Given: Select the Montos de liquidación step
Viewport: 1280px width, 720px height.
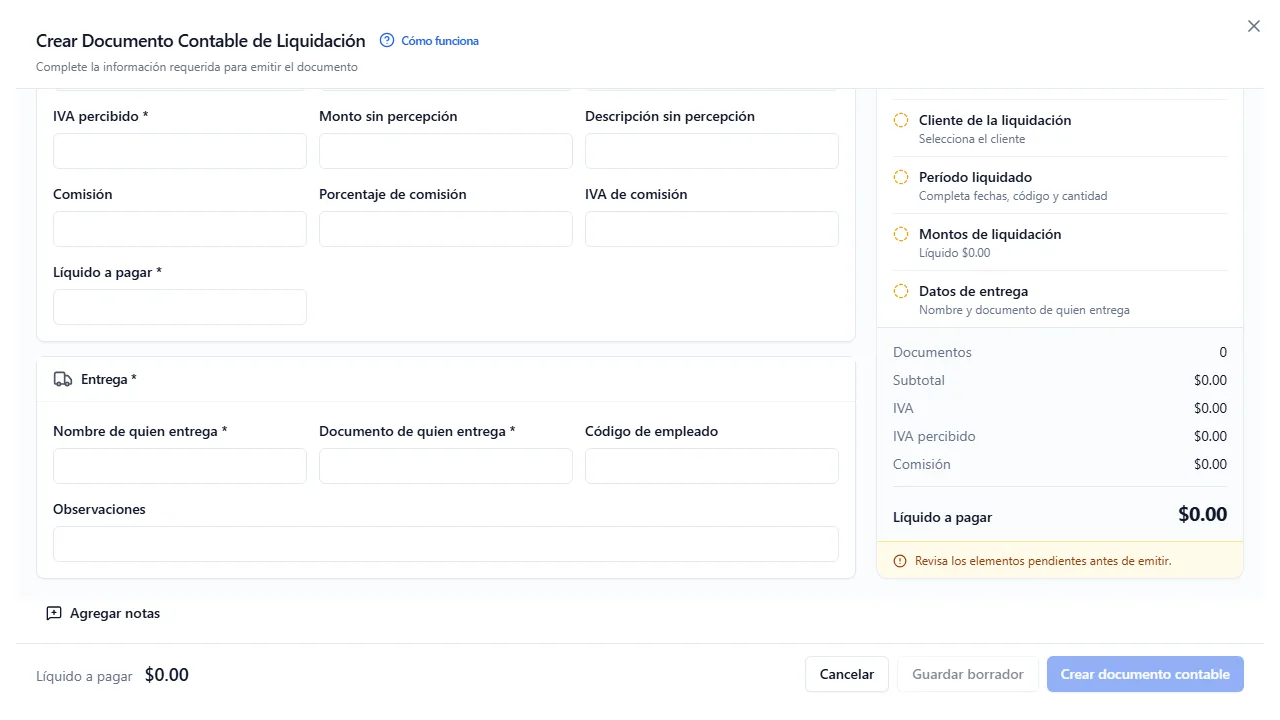Looking at the screenshot, I should 1060,243.
